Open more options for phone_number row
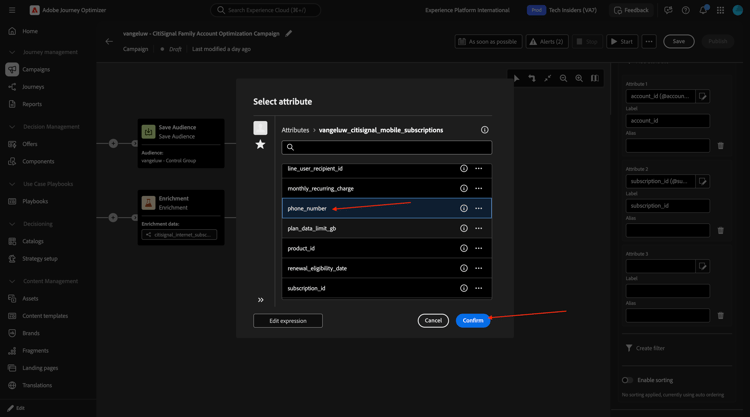The width and height of the screenshot is (750, 417). [478, 208]
